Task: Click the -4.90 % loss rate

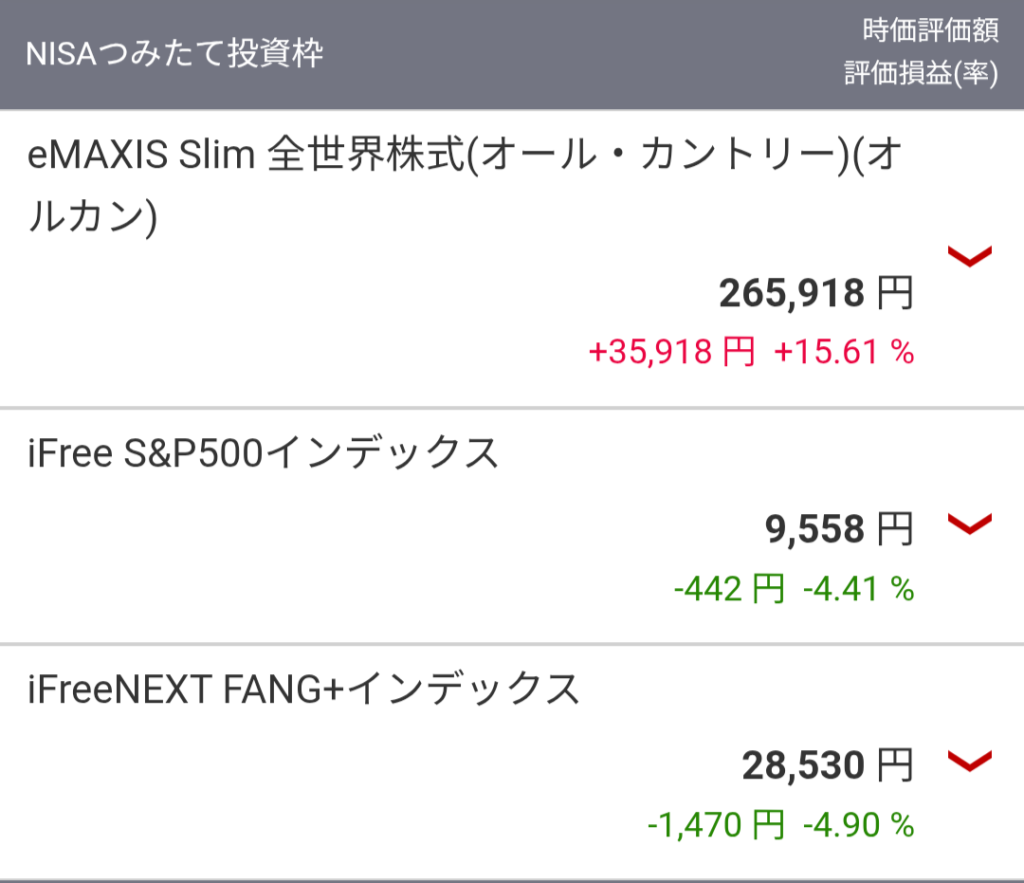Action: (x=858, y=826)
